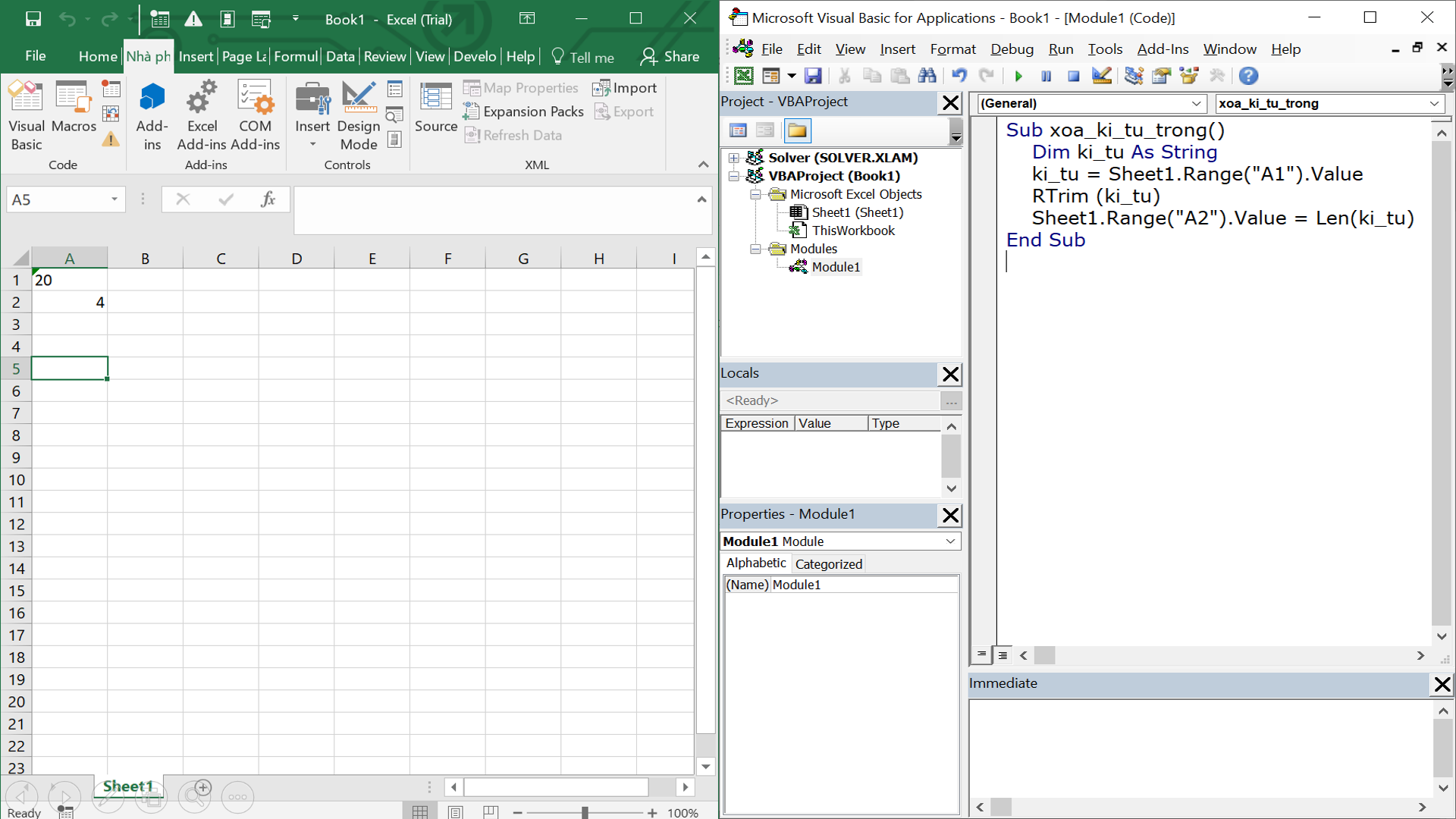The width and height of the screenshot is (1456, 819).
Task: Close the Immediate window
Action: 1442,685
